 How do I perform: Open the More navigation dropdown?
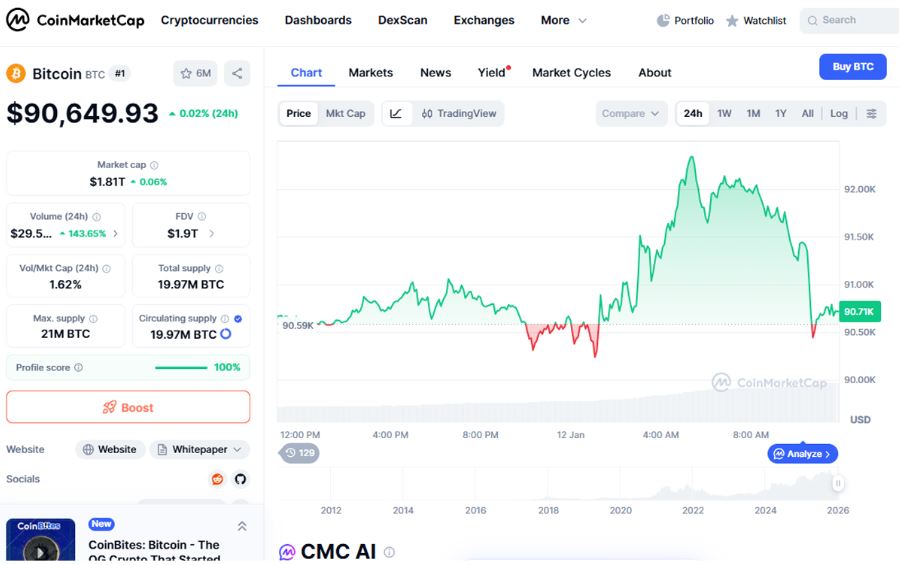coord(564,20)
